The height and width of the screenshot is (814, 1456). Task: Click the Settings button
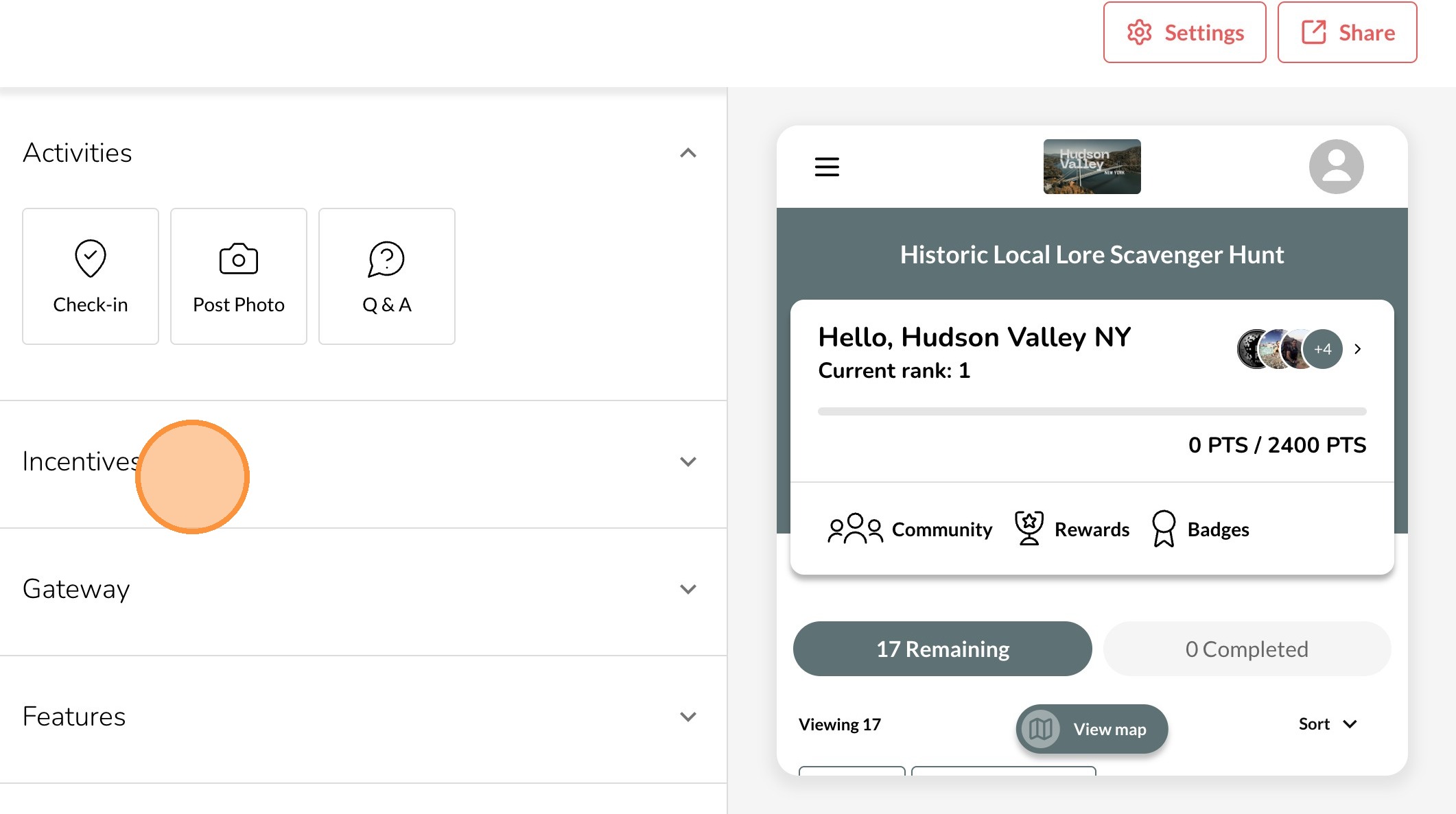click(x=1184, y=32)
